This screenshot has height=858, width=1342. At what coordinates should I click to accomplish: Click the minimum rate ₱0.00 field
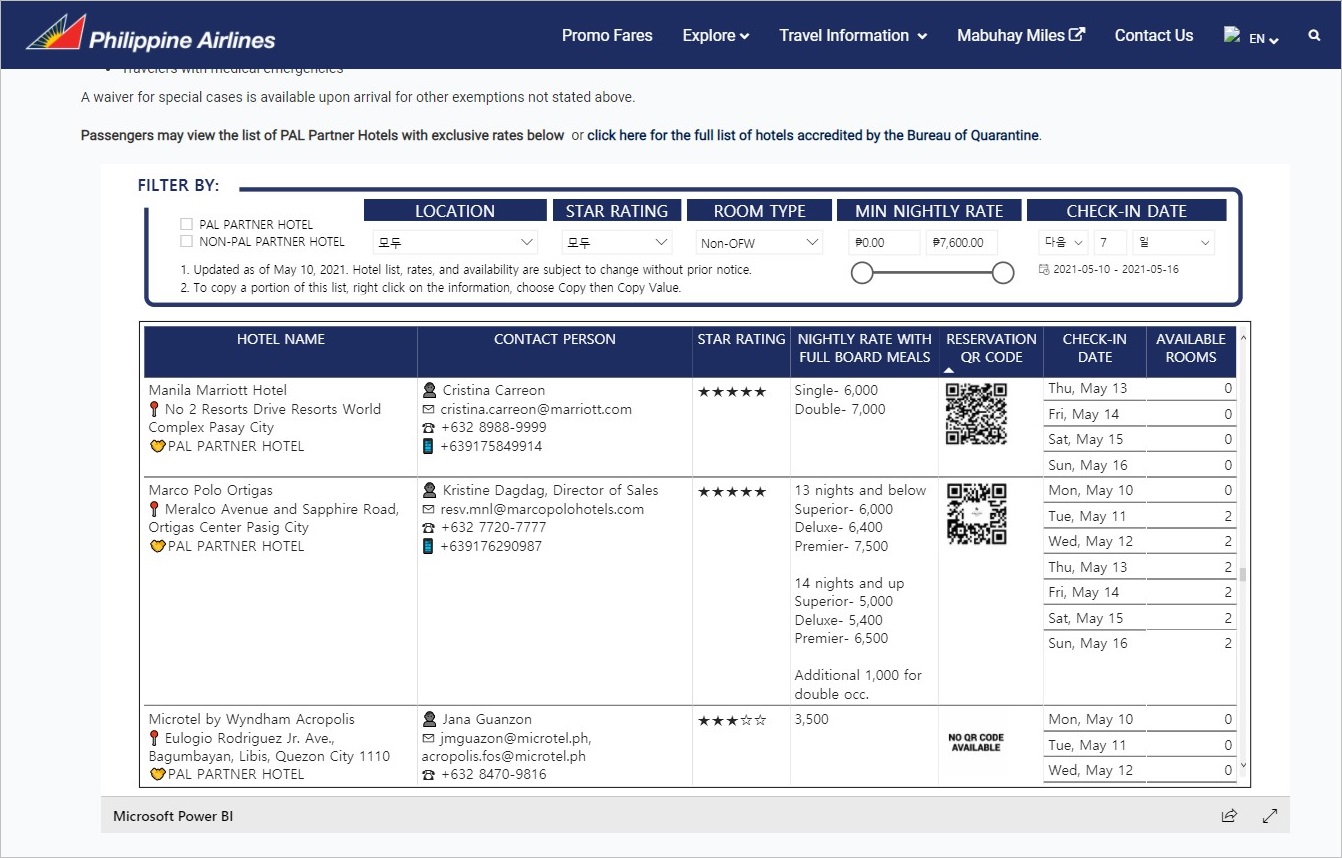click(884, 242)
